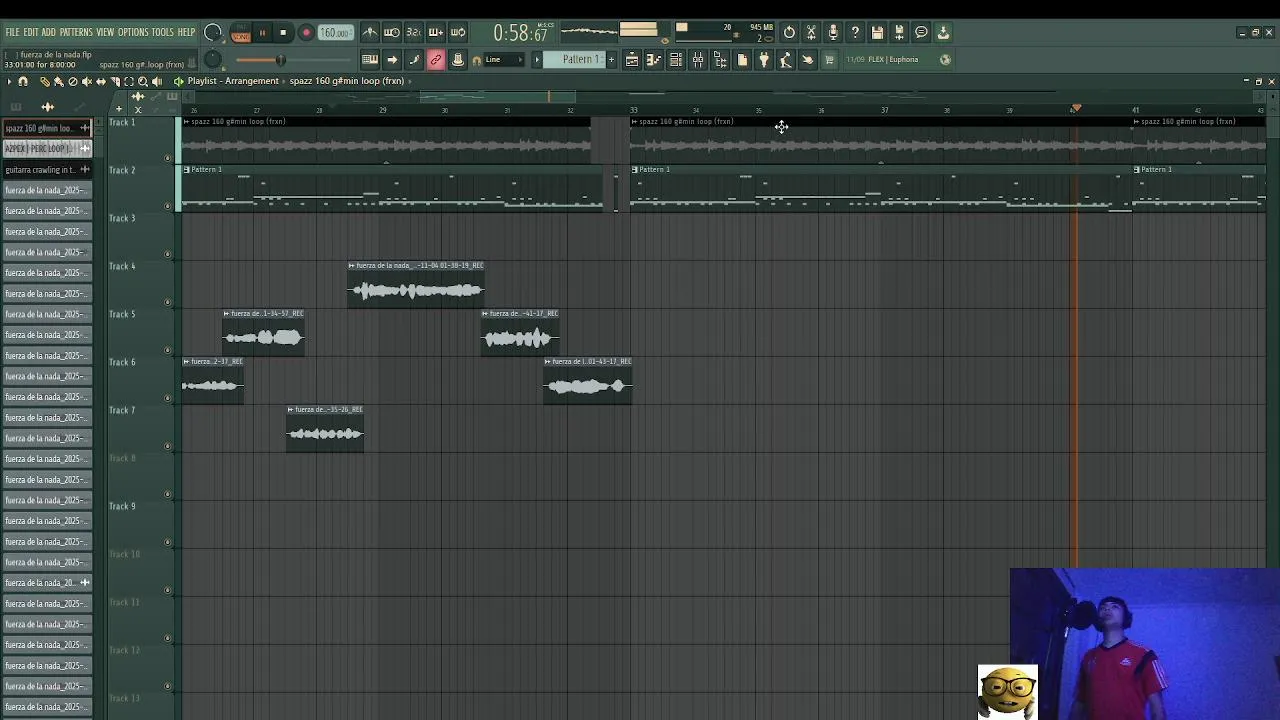Select the playlist Delete tool
Image resolution: width=1280 pixels, height=720 pixels.
72,81
